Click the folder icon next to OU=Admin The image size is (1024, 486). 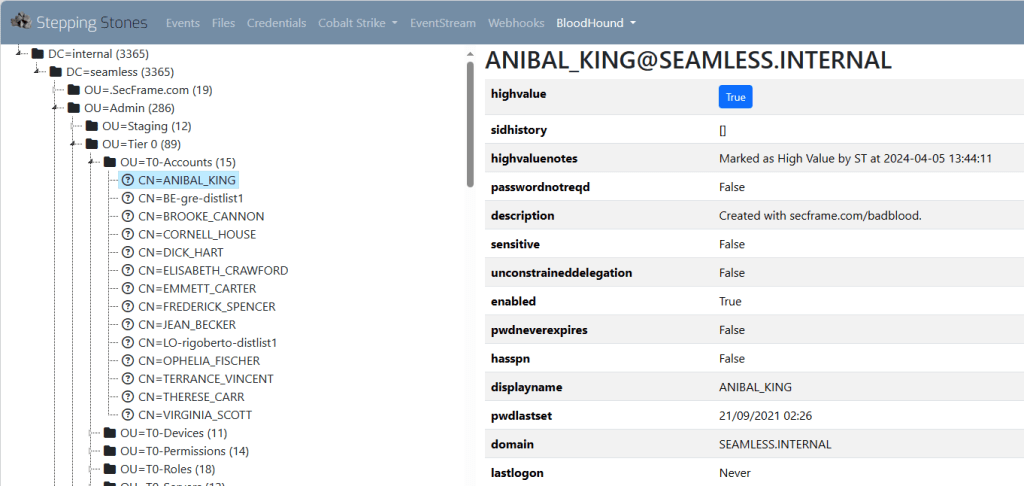pyautogui.click(x=74, y=108)
